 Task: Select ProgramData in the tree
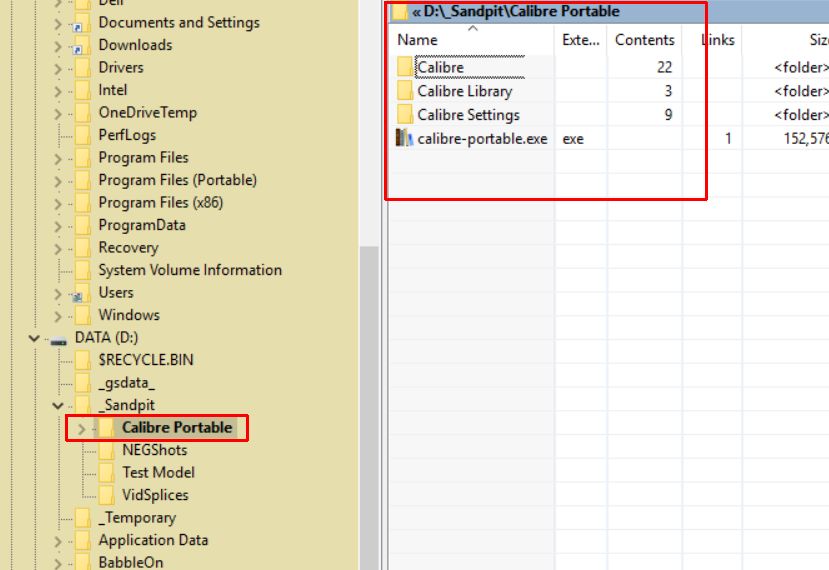142,225
